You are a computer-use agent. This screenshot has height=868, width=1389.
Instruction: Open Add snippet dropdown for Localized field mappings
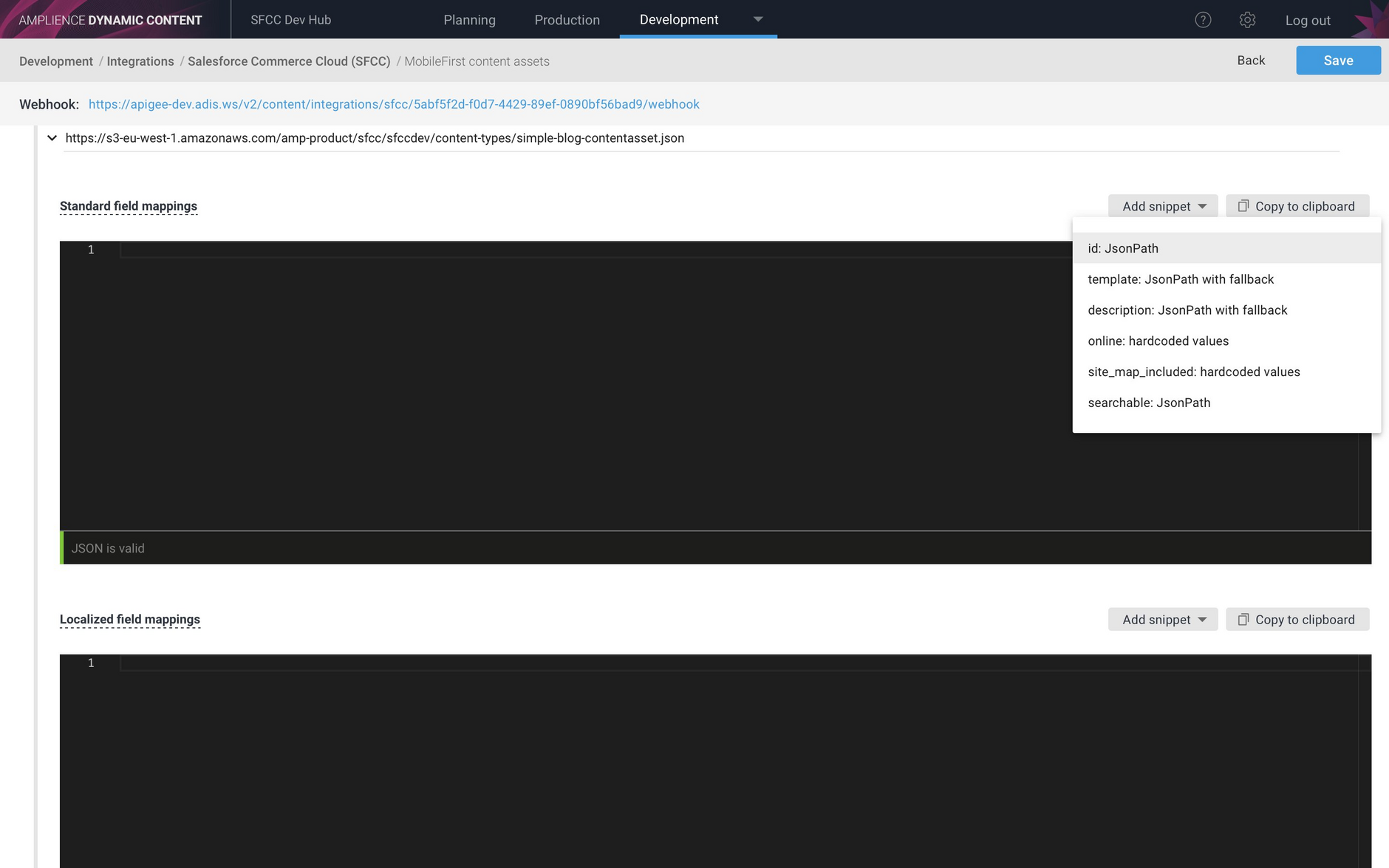pos(1163,620)
